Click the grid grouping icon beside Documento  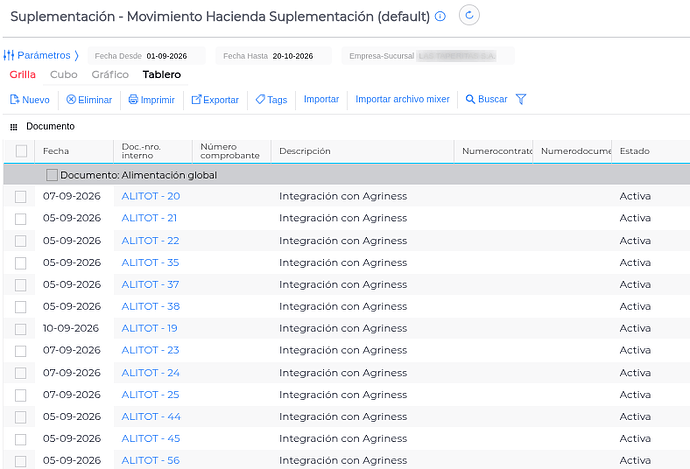tap(14, 127)
